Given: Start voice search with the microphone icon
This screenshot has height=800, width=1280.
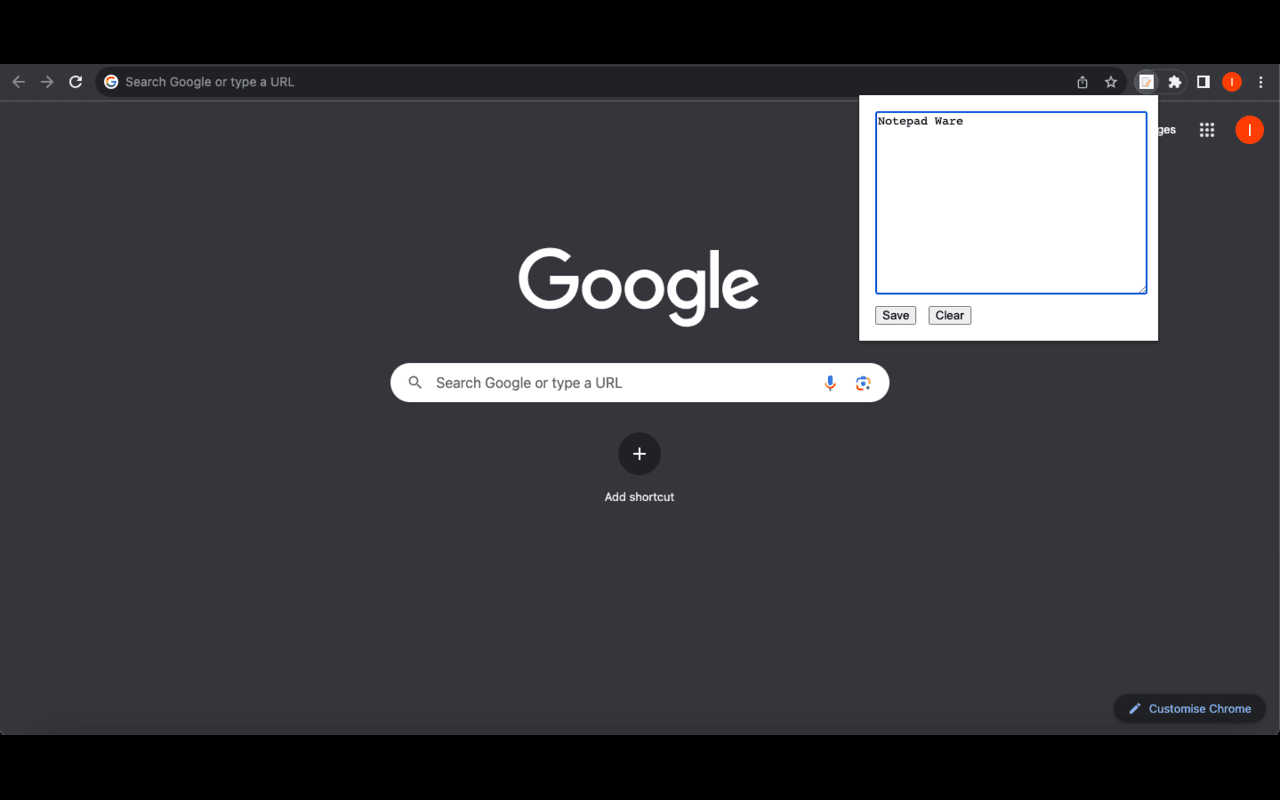Looking at the screenshot, I should (830, 383).
